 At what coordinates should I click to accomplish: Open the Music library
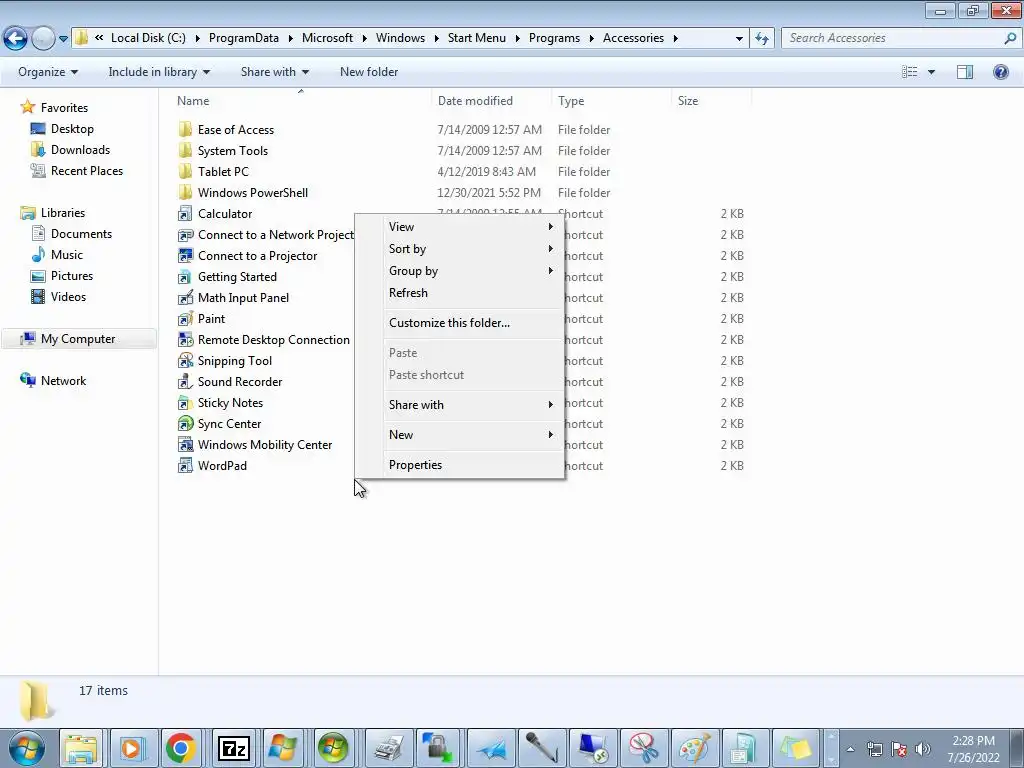click(x=67, y=255)
